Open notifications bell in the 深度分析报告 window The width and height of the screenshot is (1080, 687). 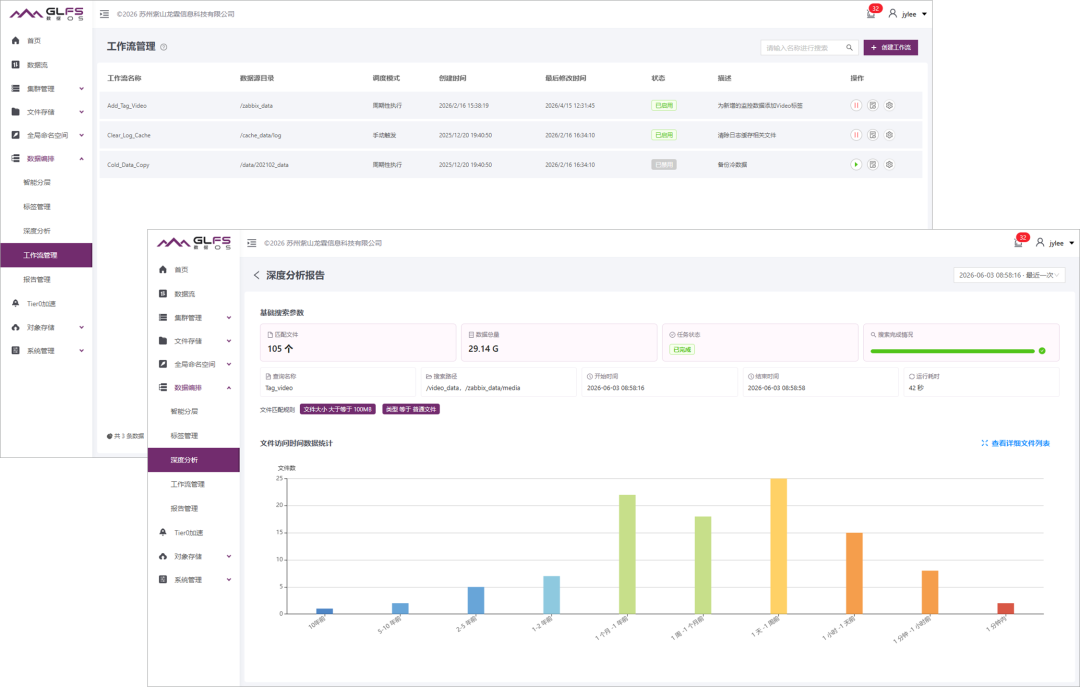[x=1018, y=243]
